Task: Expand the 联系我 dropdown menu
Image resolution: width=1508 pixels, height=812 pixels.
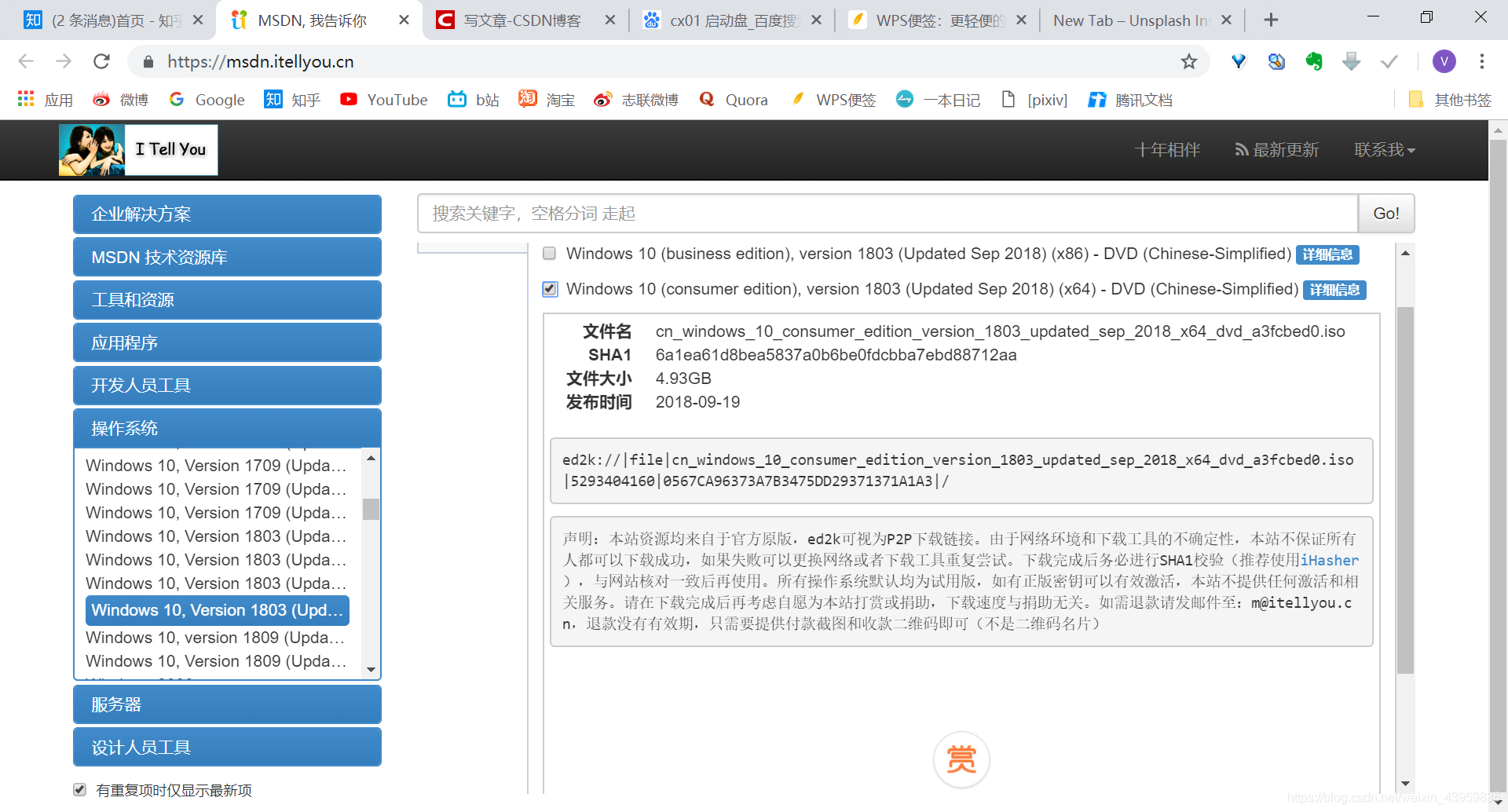Action: coord(1385,149)
